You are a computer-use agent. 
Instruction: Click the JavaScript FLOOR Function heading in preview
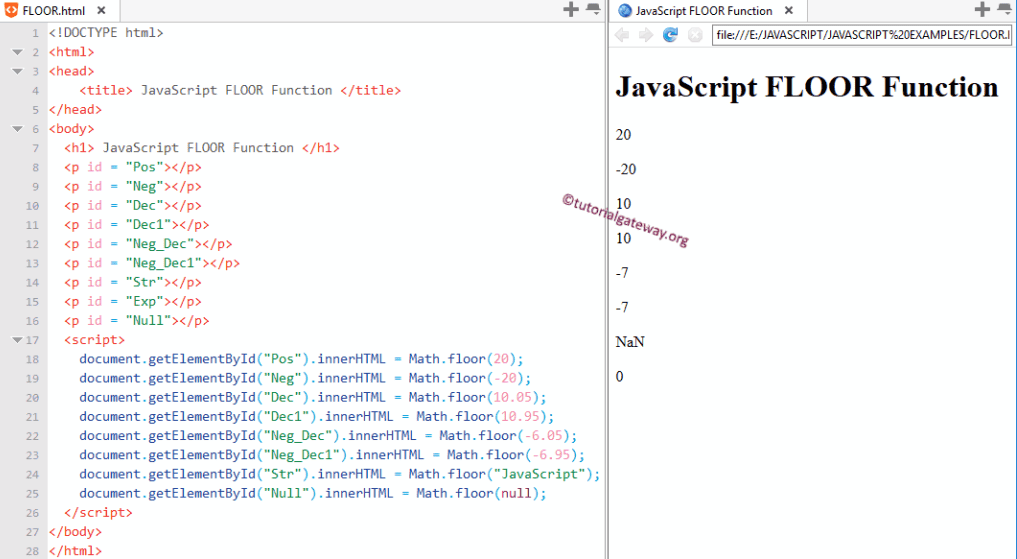tap(807, 87)
